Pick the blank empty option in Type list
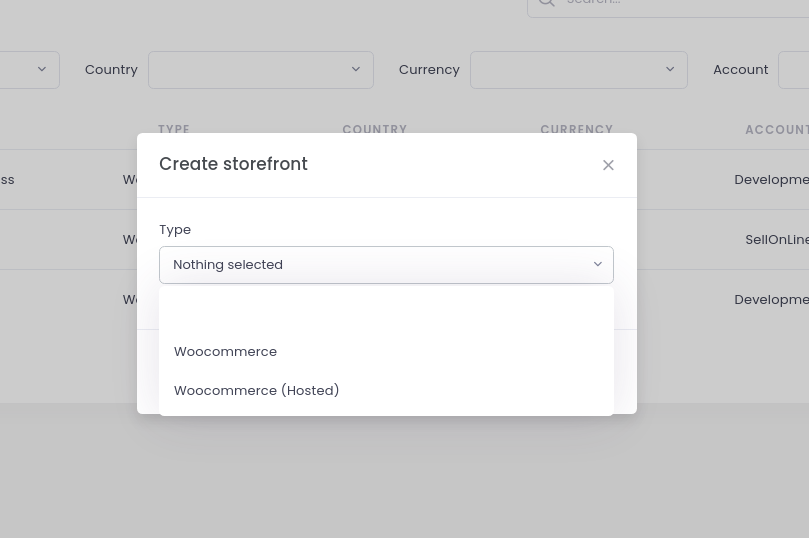Viewport: 809px width, 538px height. click(x=386, y=313)
